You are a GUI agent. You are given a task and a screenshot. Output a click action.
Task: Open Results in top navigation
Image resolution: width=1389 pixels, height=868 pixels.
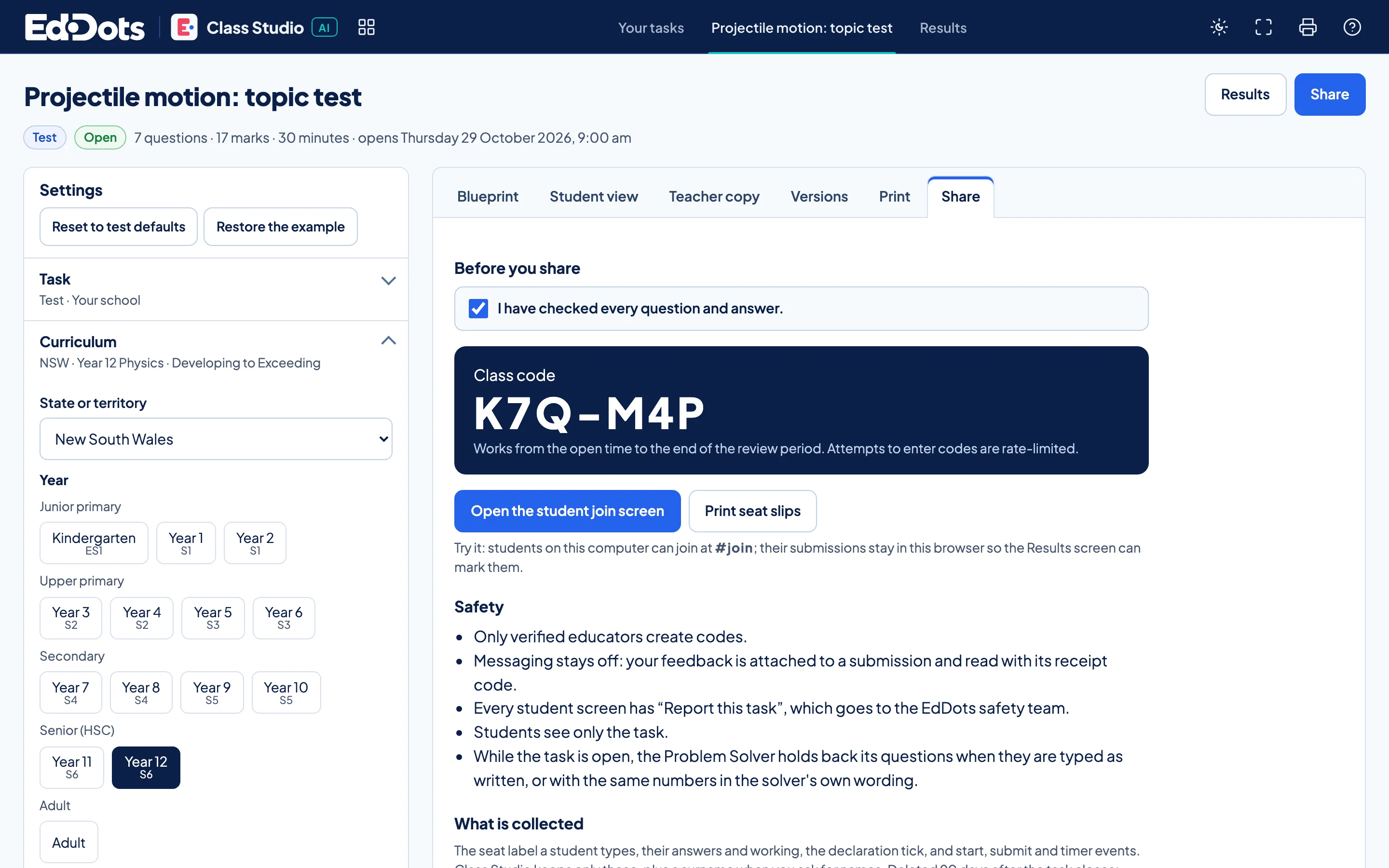point(943,27)
